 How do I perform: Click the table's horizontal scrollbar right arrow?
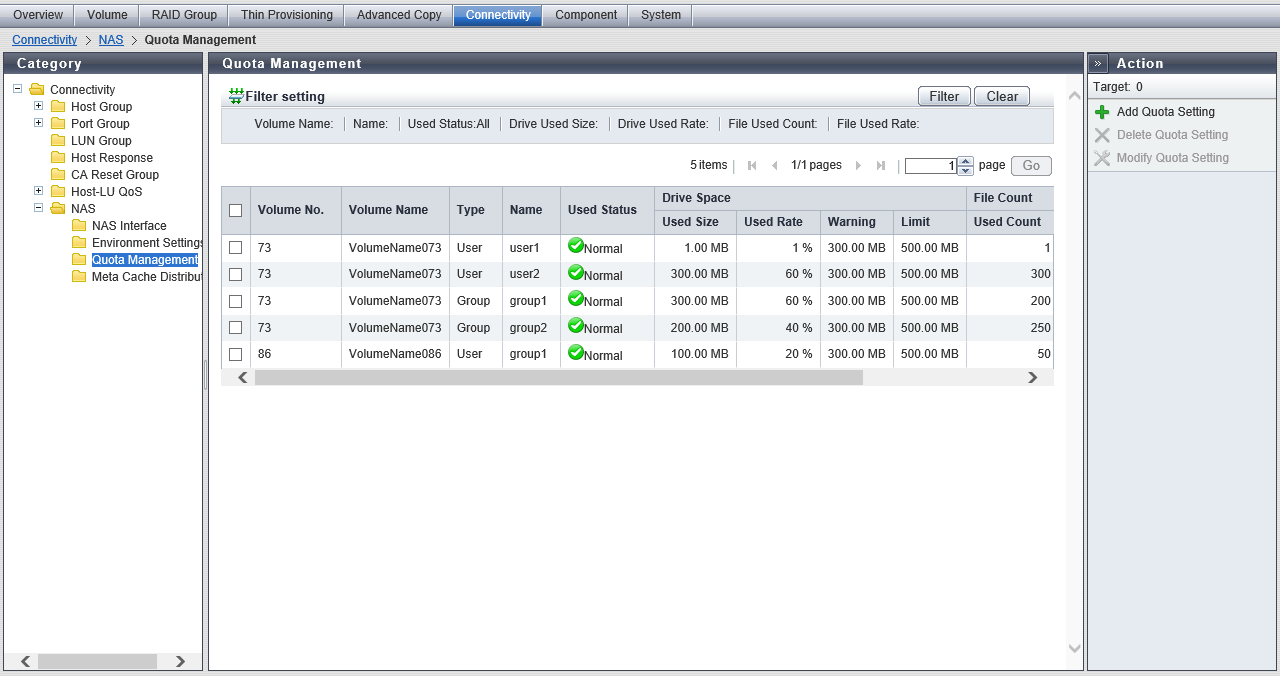(x=1032, y=377)
